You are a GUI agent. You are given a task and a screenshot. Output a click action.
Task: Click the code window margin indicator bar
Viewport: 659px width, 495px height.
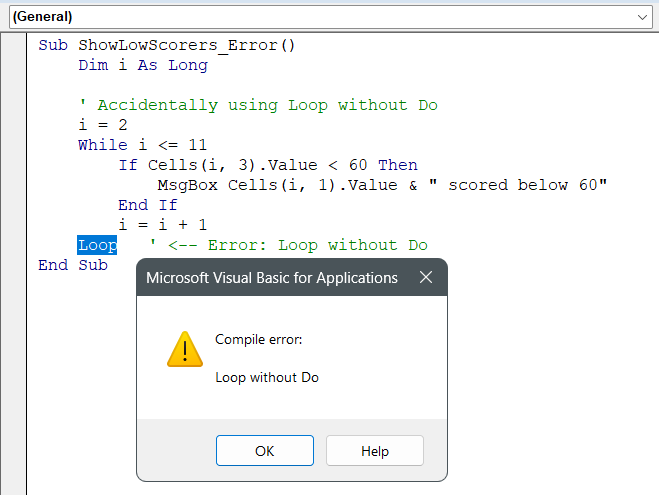click(13, 264)
